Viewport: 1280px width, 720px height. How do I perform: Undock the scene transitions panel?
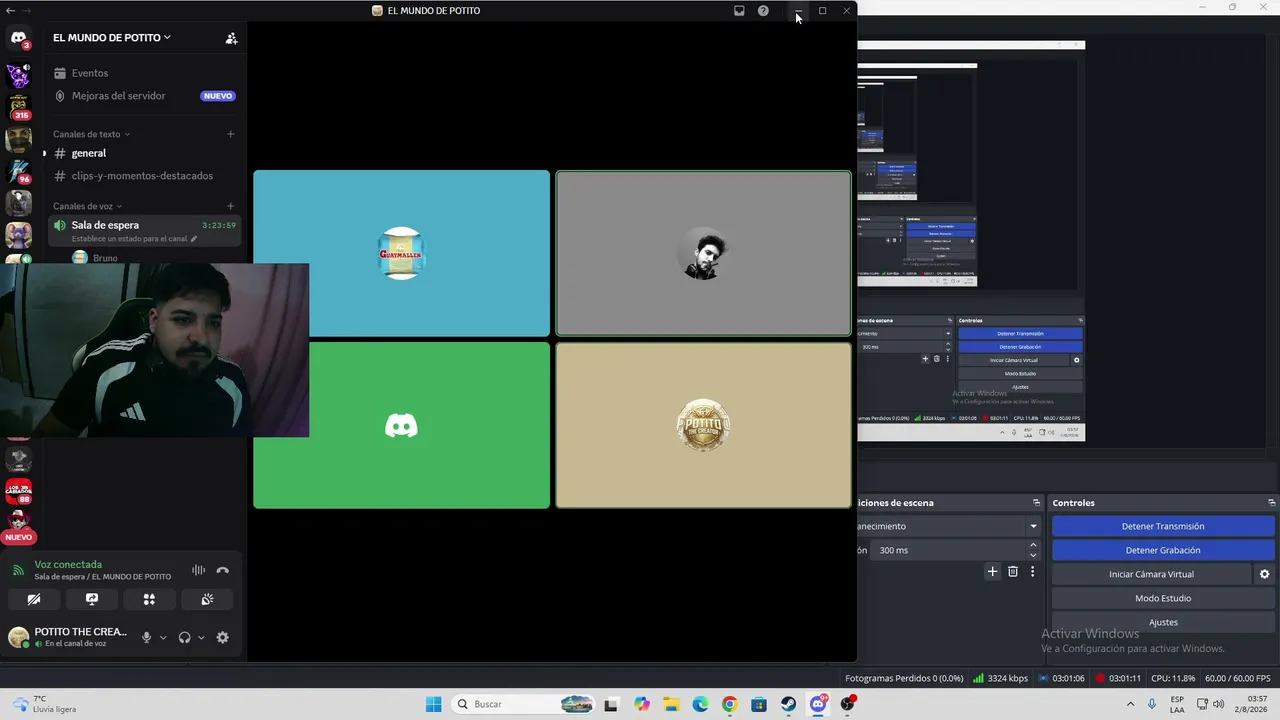[x=1037, y=503]
